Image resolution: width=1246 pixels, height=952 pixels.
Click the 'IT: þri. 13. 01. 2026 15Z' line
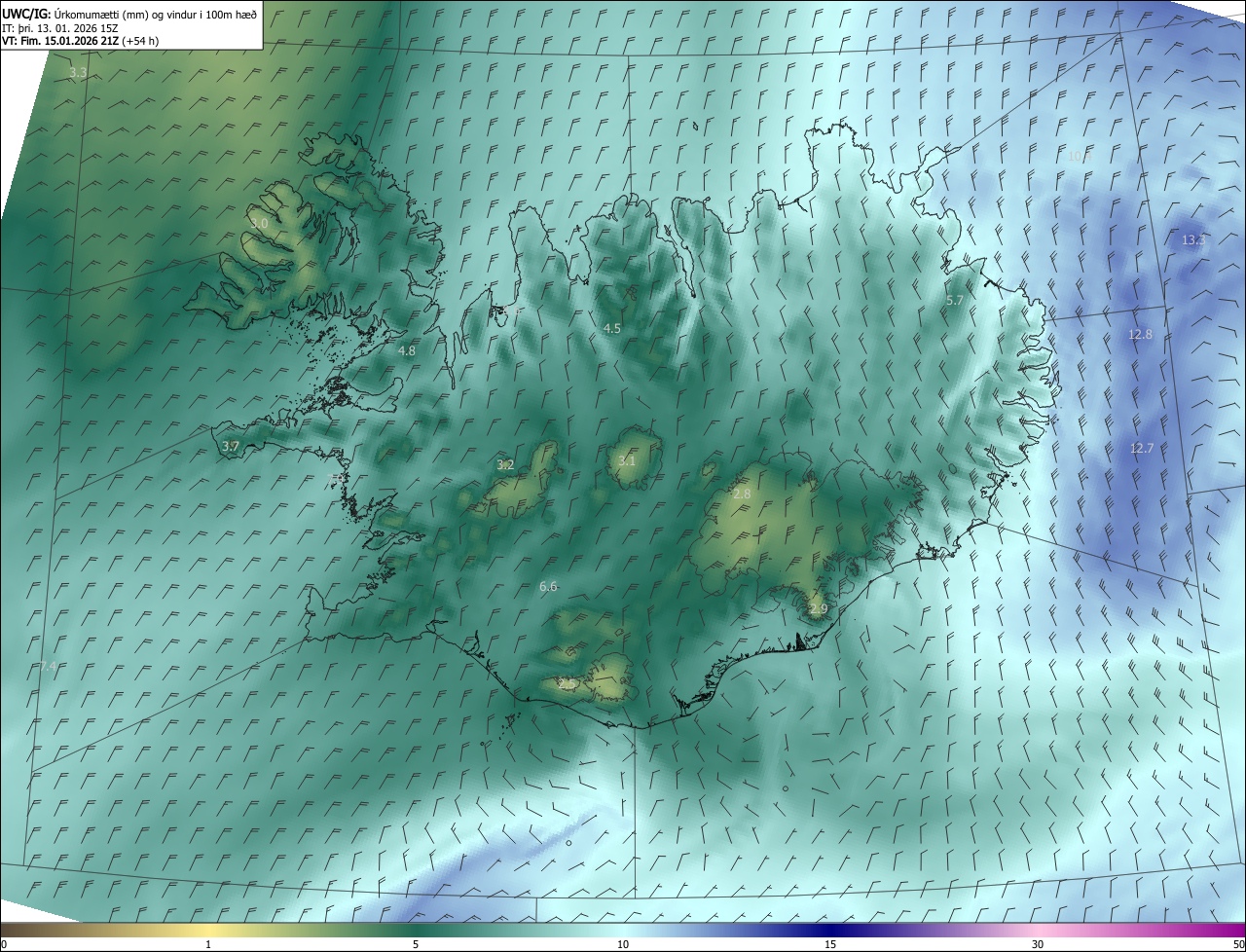(59, 27)
